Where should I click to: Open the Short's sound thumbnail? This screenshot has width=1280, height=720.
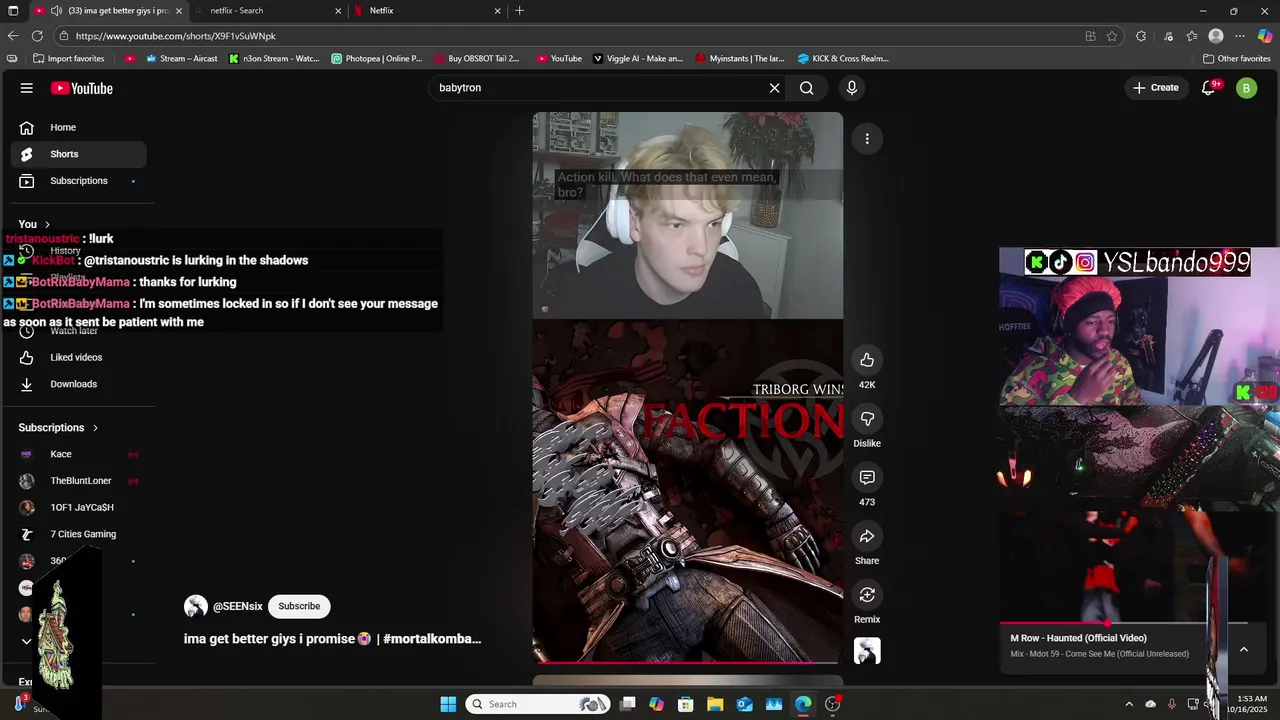click(867, 651)
